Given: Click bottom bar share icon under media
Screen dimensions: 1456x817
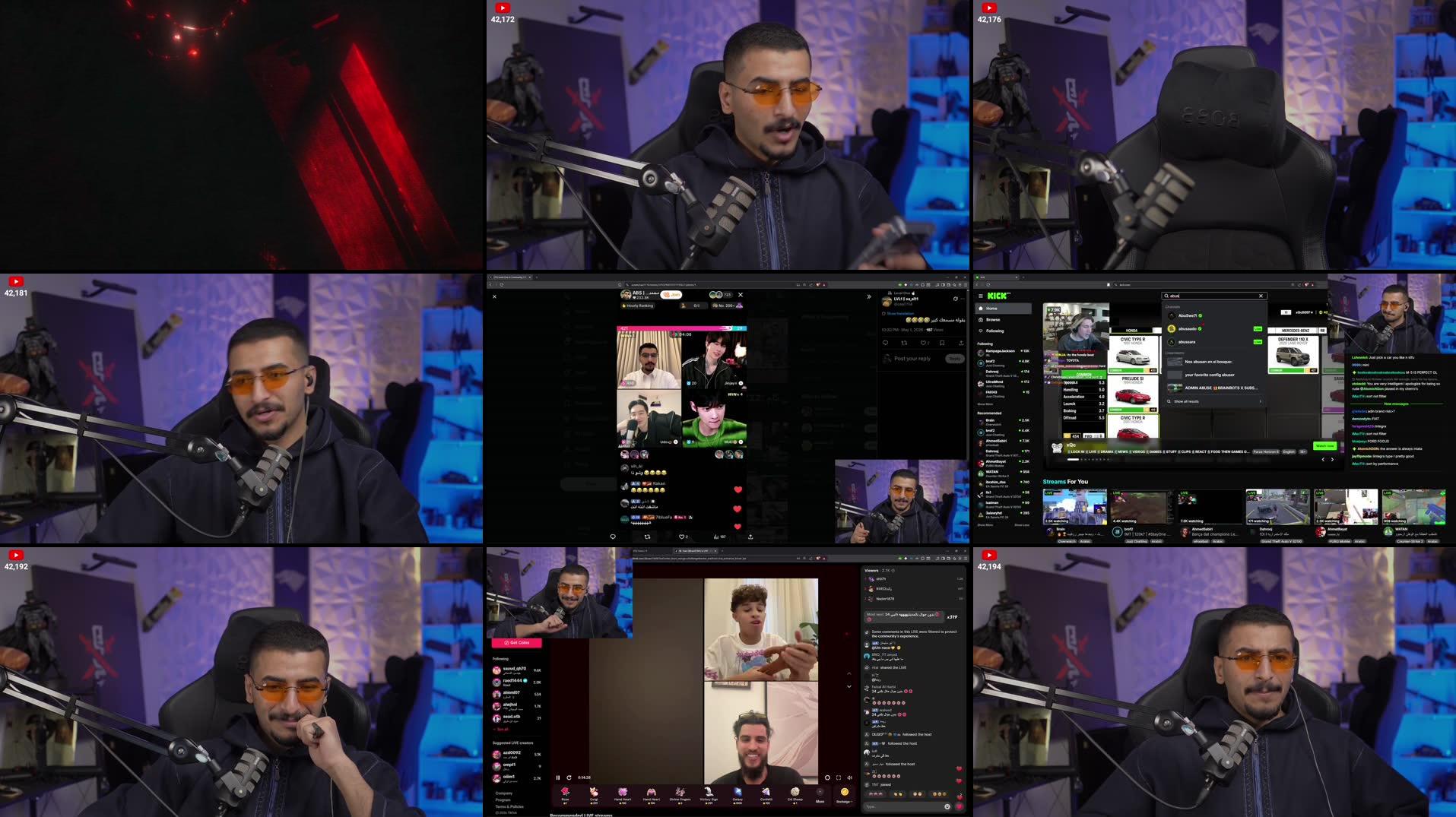Looking at the screenshot, I should click(750, 537).
